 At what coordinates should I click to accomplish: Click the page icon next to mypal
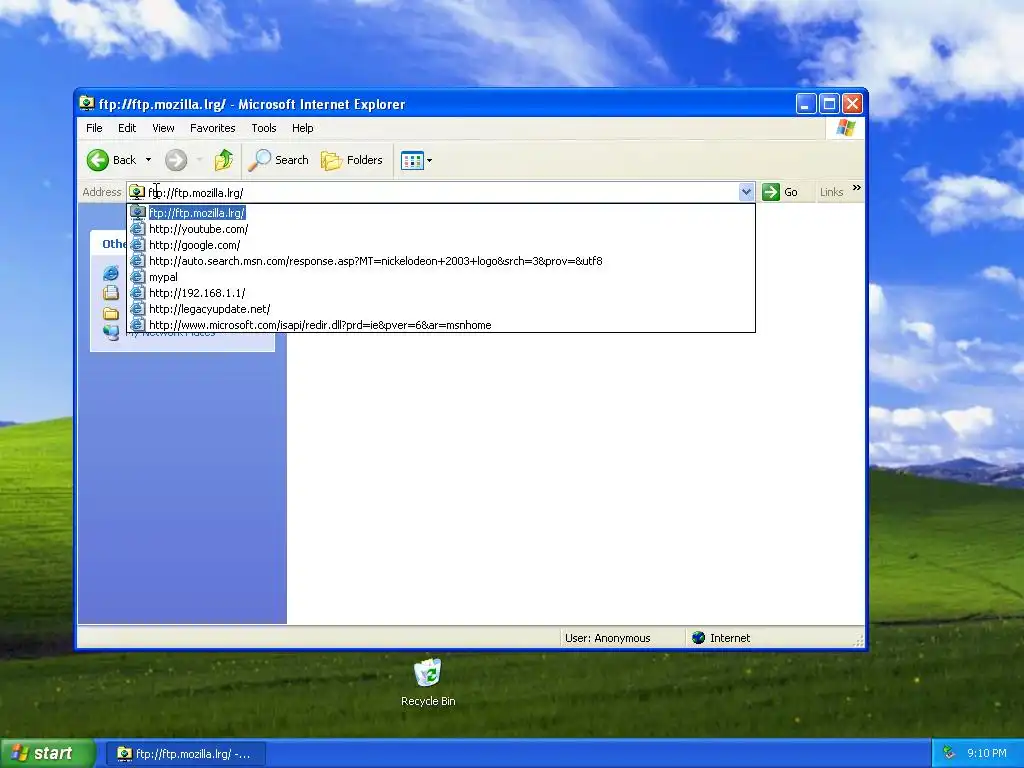click(x=137, y=277)
